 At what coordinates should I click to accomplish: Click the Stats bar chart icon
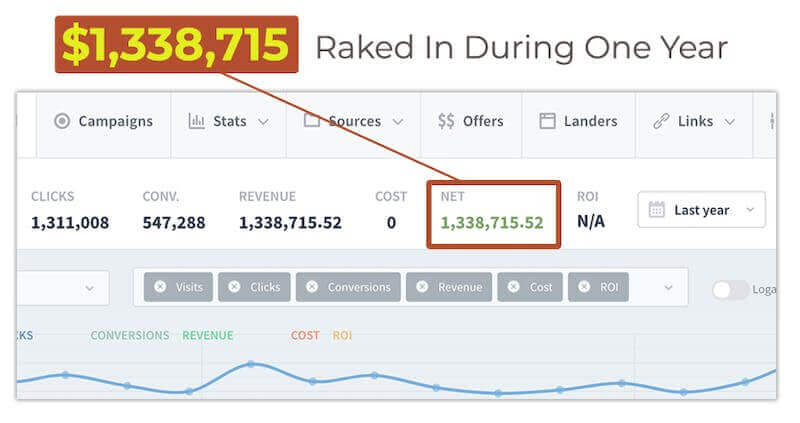196,121
